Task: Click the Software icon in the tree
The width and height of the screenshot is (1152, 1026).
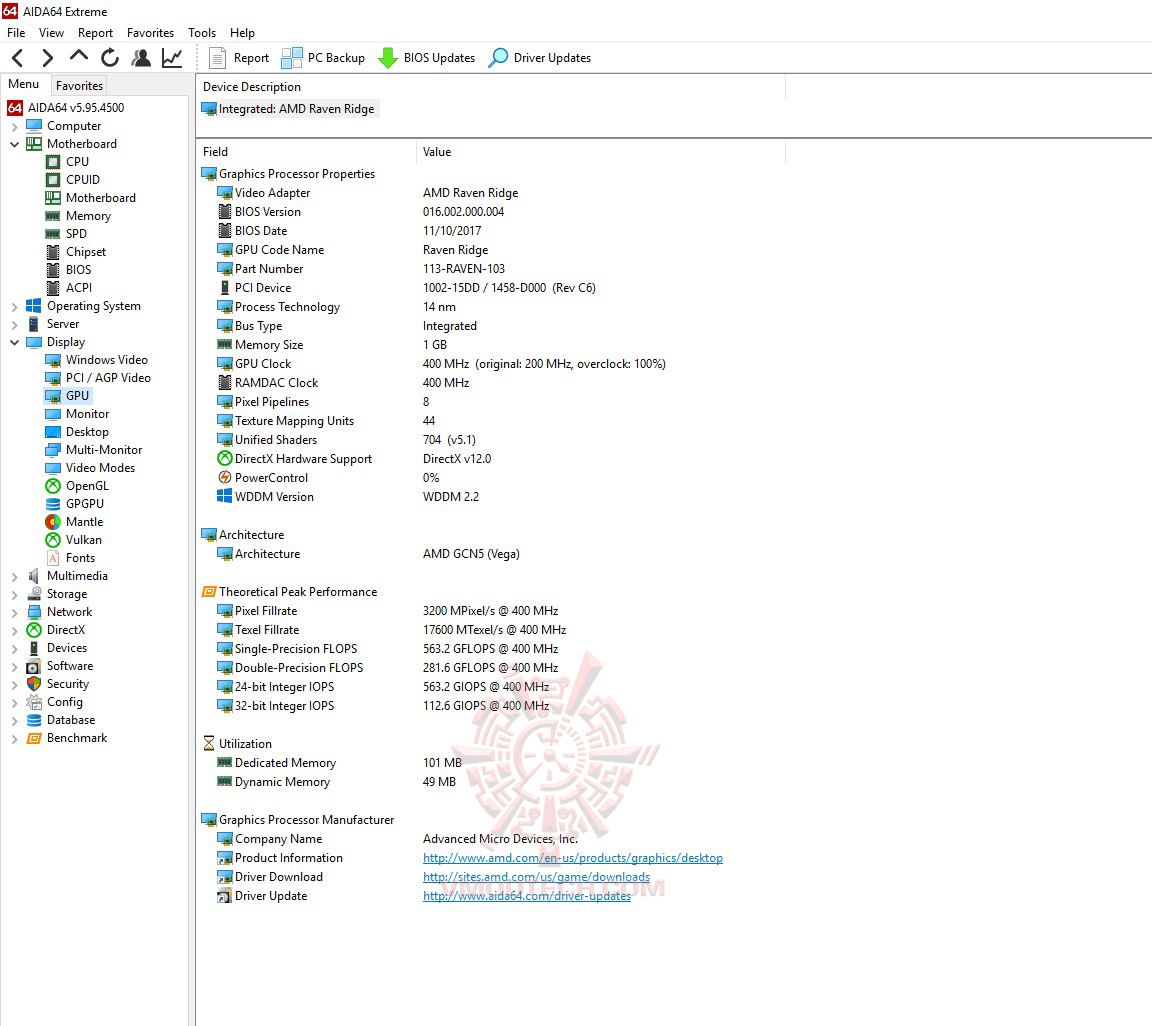Action: pyautogui.click(x=34, y=666)
